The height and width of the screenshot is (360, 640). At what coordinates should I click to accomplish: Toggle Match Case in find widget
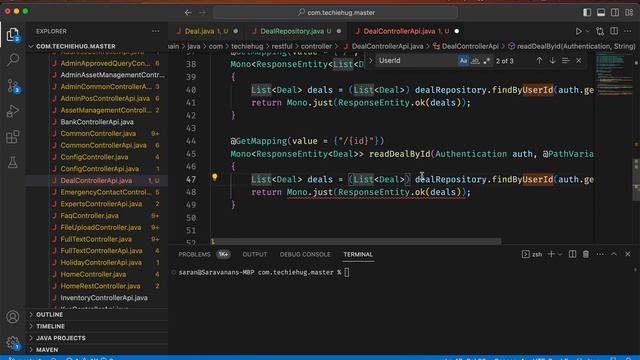463,61
